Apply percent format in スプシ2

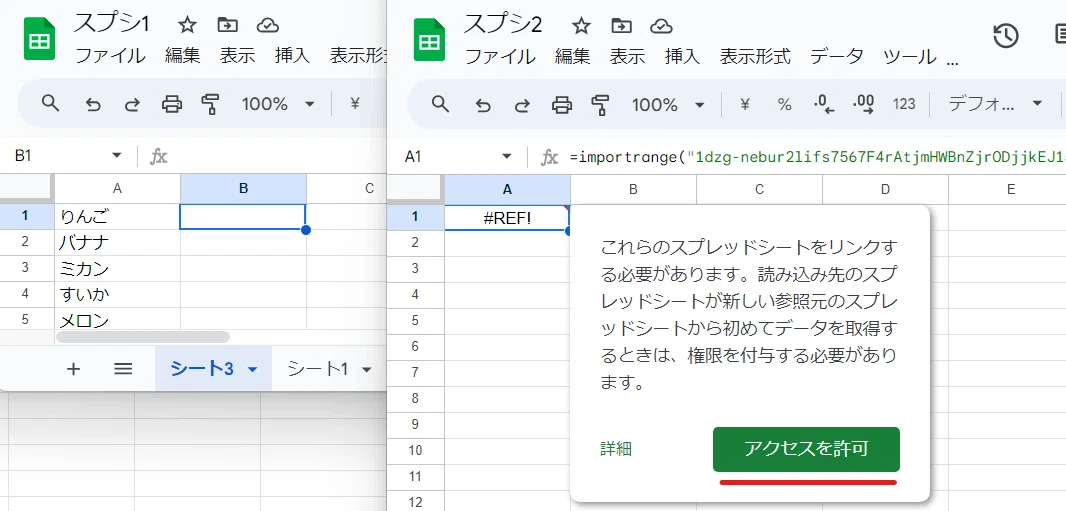point(785,105)
